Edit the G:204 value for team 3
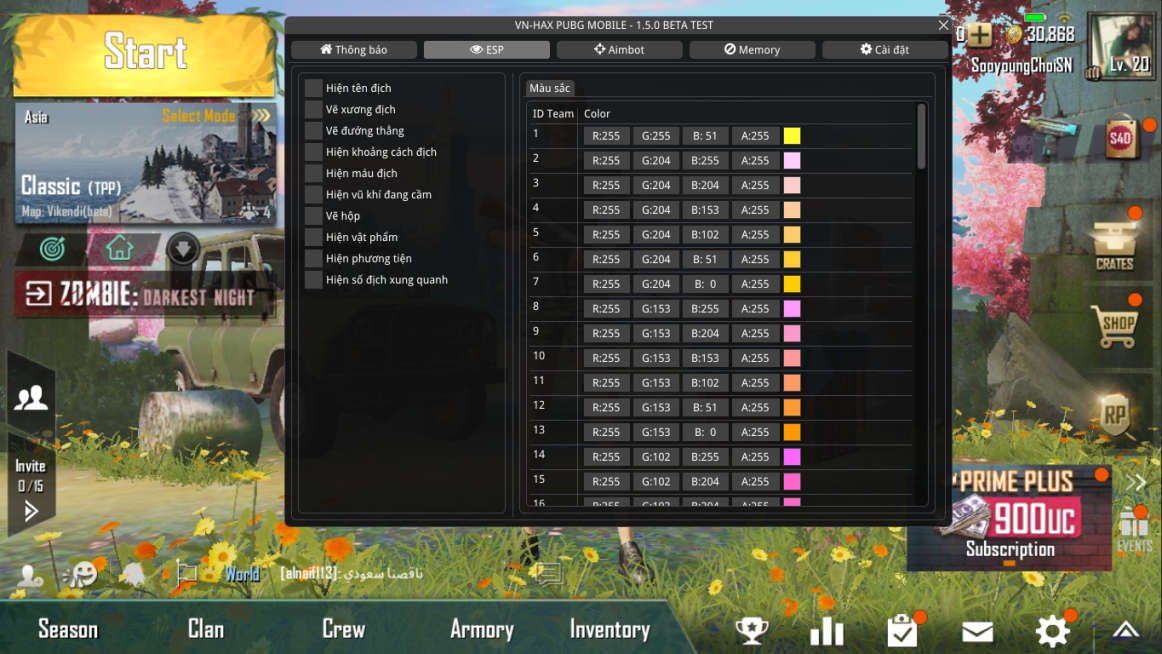Viewport: 1162px width, 654px height. [x=656, y=185]
